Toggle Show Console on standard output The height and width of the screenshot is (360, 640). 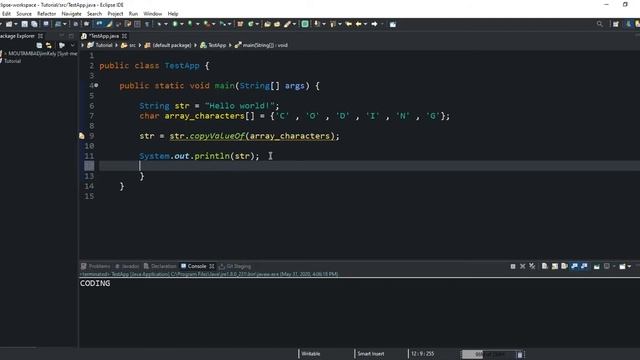(574, 267)
